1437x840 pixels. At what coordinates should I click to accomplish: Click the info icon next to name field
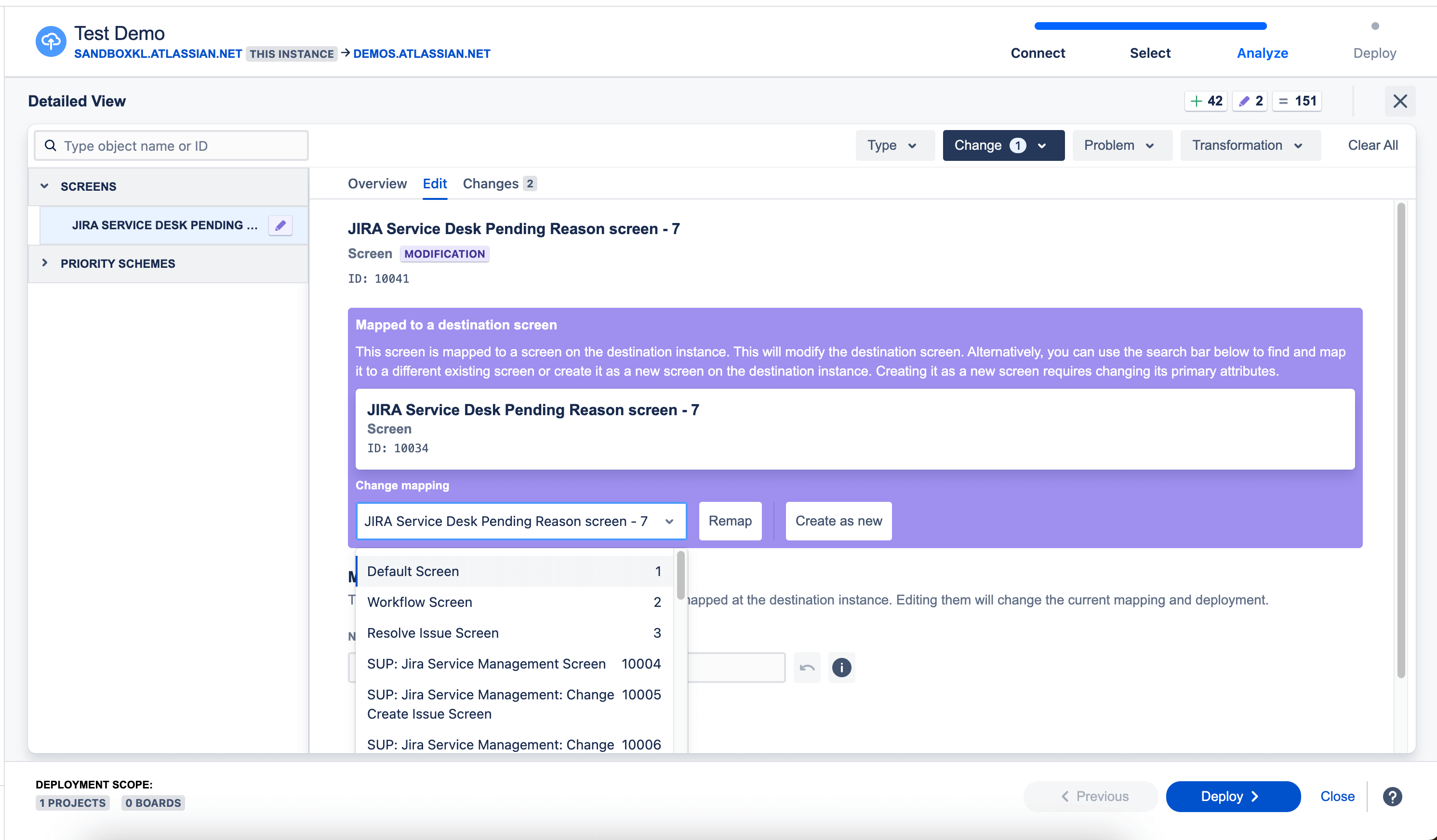tap(841, 667)
